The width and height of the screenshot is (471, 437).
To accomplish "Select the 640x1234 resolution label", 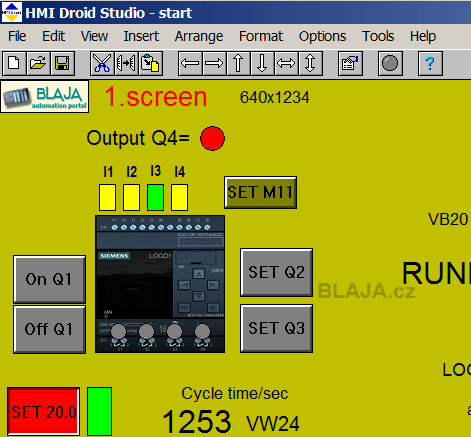I will [x=275, y=97].
